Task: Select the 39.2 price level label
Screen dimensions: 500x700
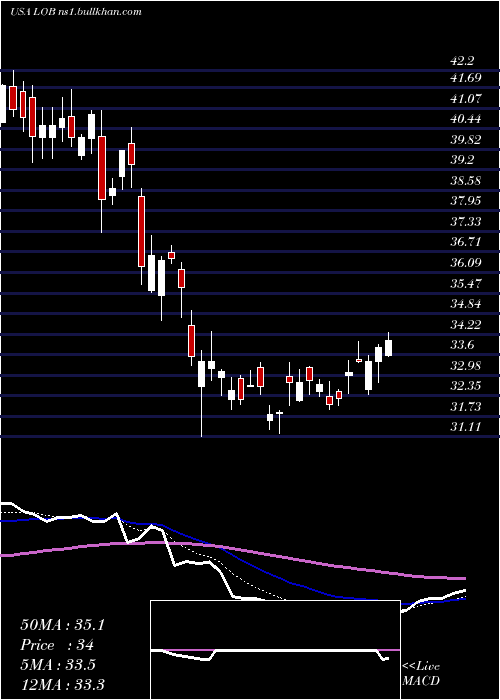Action: tap(462, 160)
